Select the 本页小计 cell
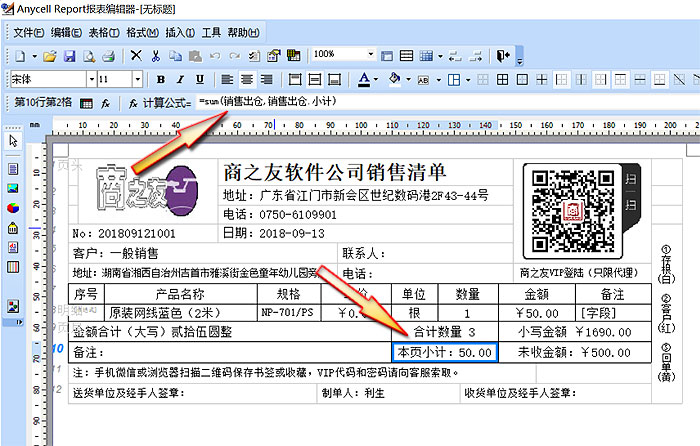 [445, 352]
